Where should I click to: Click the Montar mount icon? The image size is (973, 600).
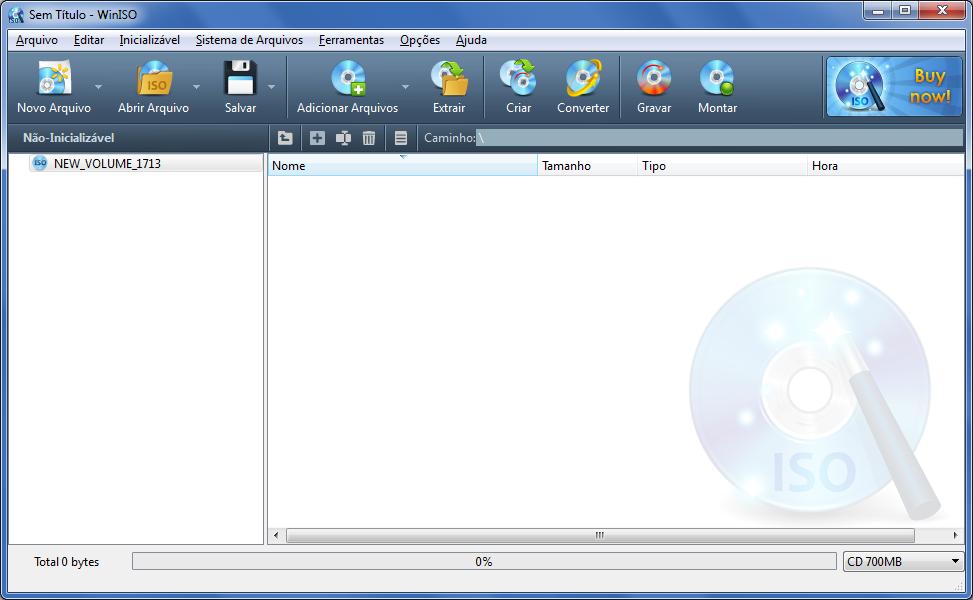click(x=717, y=78)
